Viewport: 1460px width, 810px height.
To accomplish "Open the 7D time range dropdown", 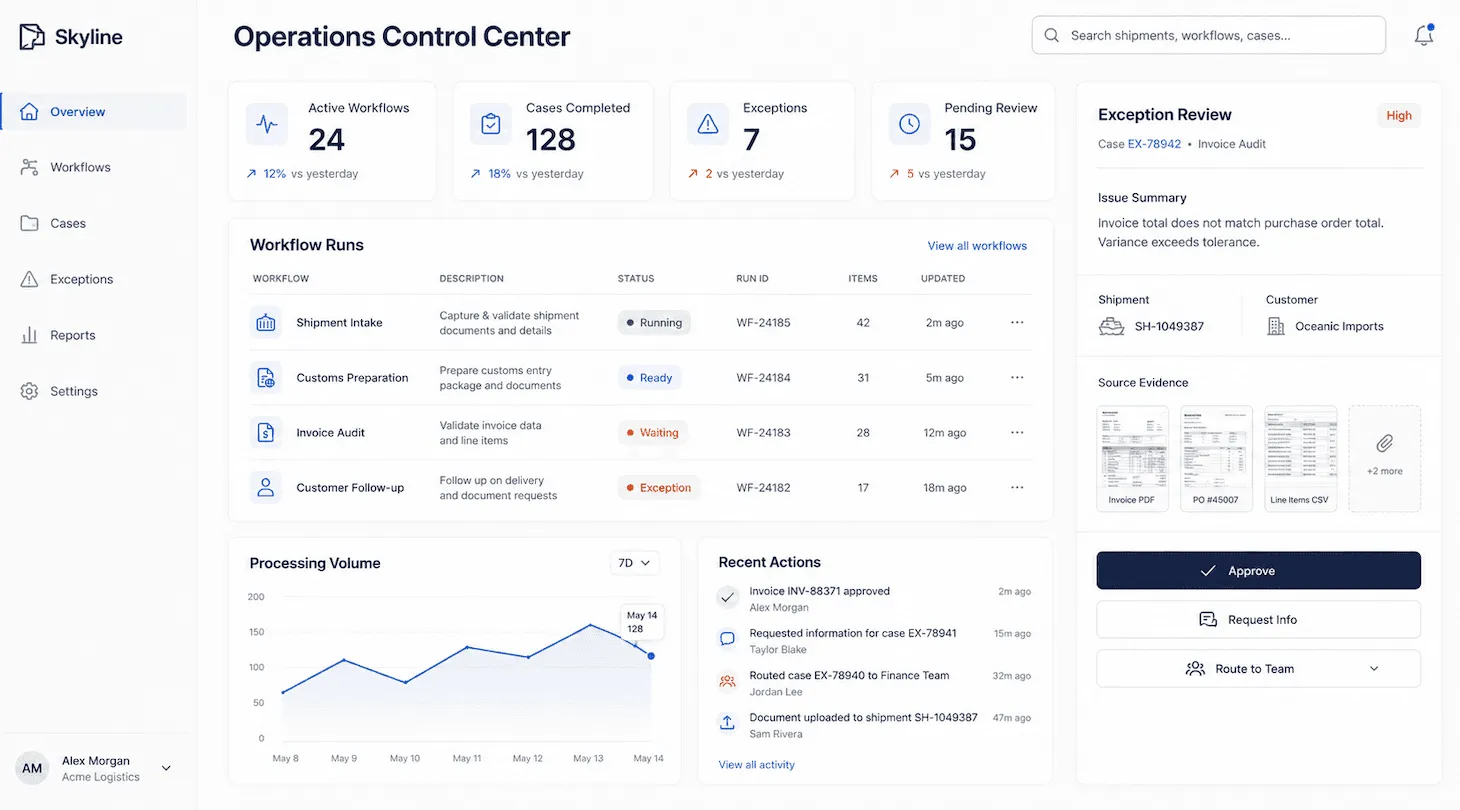I will [x=635, y=563].
